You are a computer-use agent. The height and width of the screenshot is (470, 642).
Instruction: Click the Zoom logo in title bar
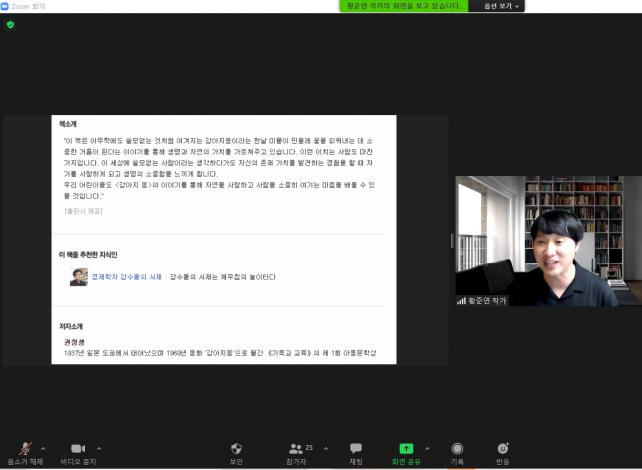[x=5, y=6]
